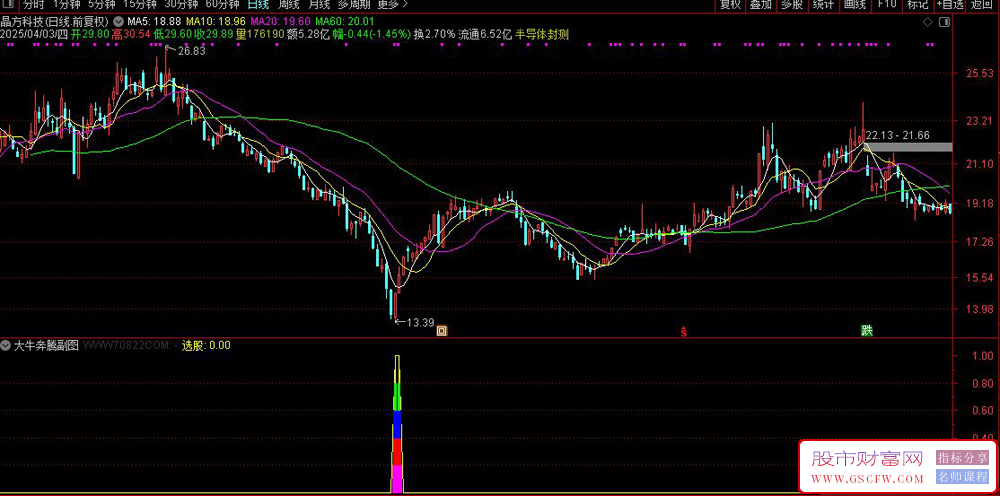Click the 26.83 high price label

[x=190, y=52]
